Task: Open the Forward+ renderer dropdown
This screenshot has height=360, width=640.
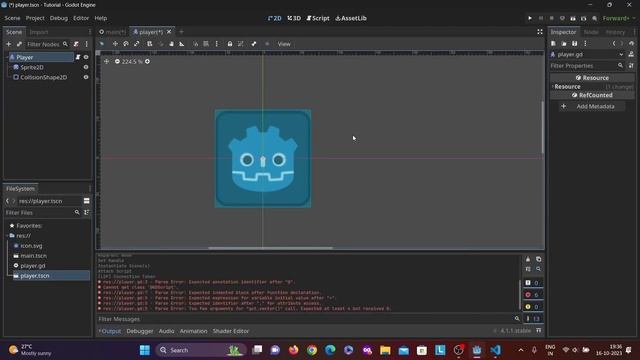Action: pyautogui.click(x=619, y=18)
